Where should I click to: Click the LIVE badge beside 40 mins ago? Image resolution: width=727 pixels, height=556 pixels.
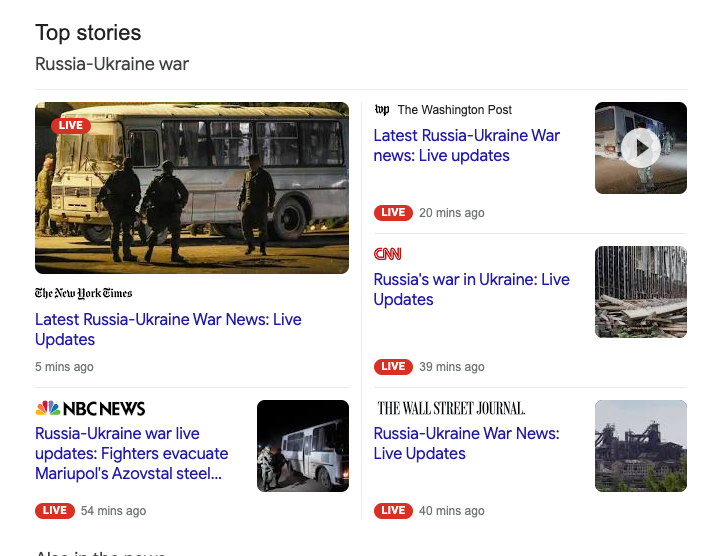[x=393, y=510]
